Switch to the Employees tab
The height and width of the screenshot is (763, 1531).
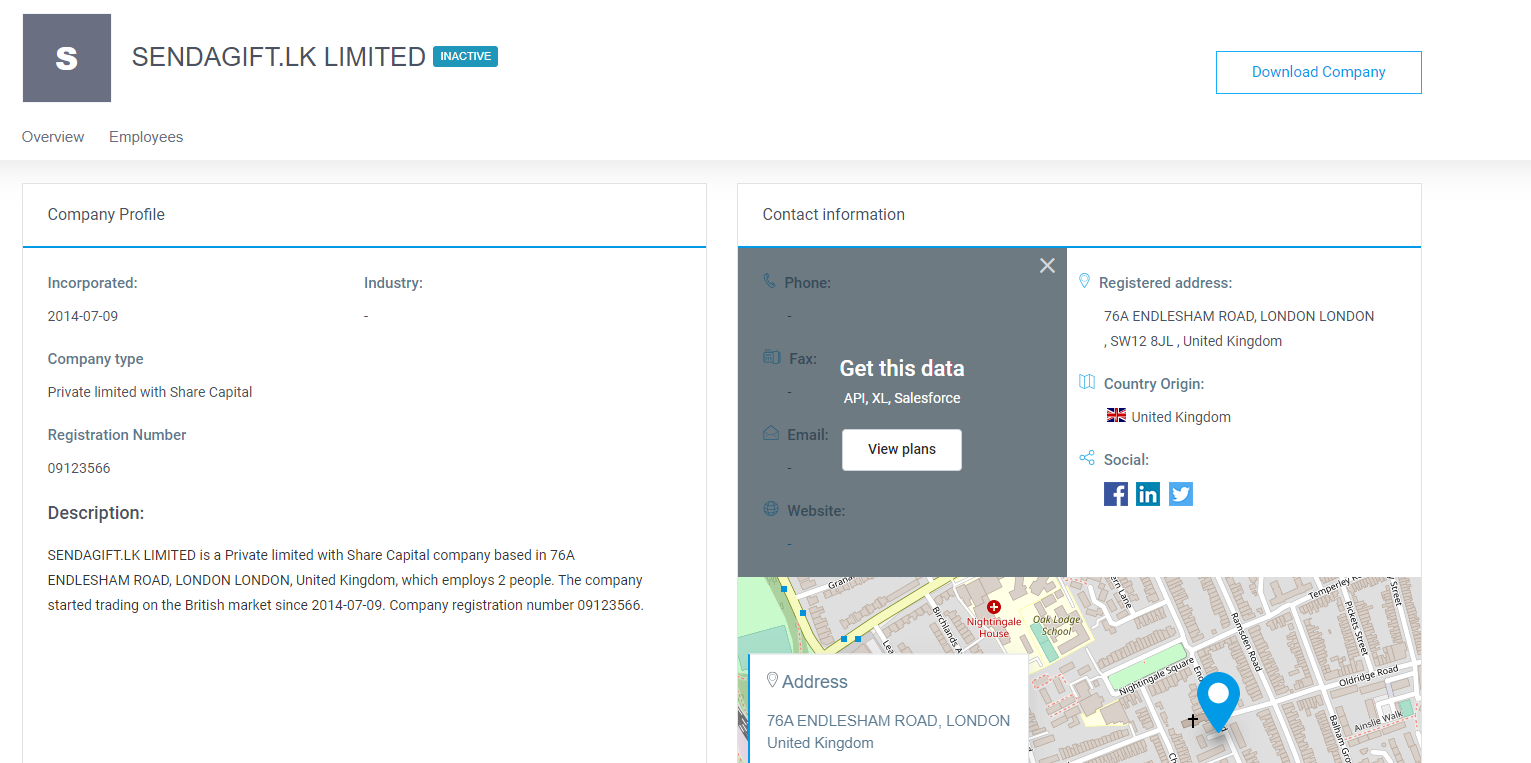(146, 137)
